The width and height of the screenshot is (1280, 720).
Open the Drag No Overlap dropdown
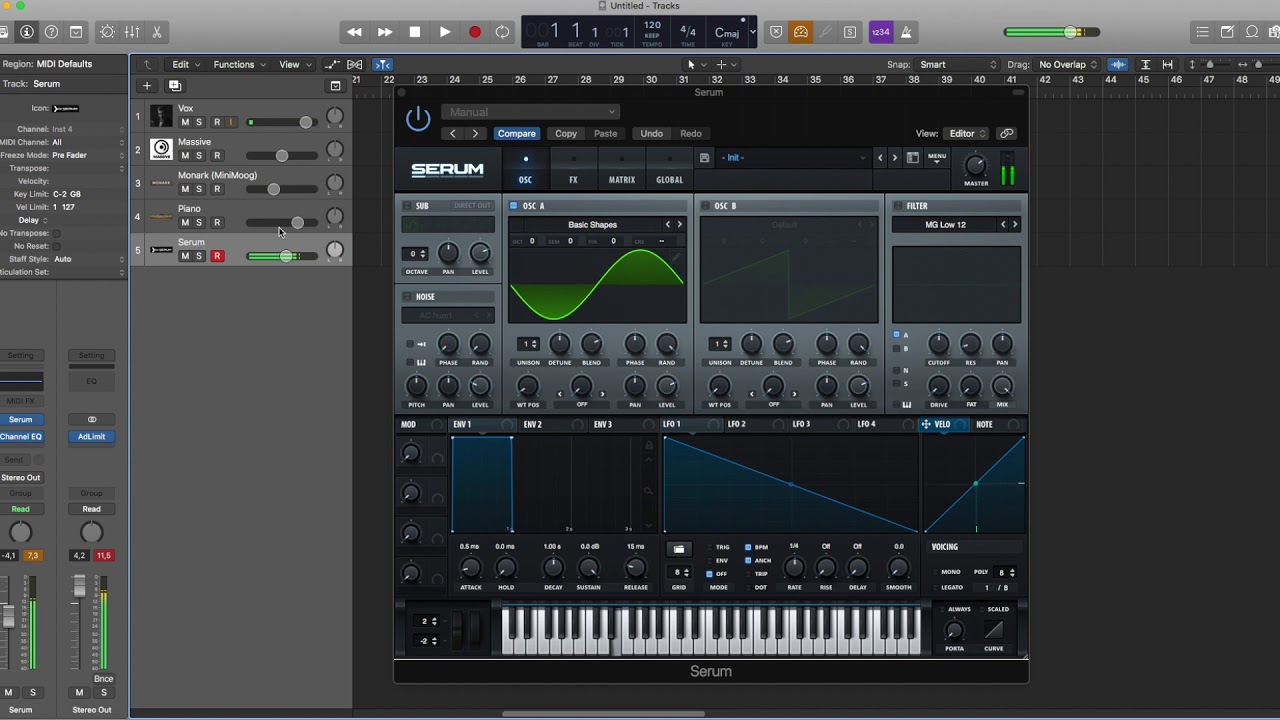coord(1067,65)
